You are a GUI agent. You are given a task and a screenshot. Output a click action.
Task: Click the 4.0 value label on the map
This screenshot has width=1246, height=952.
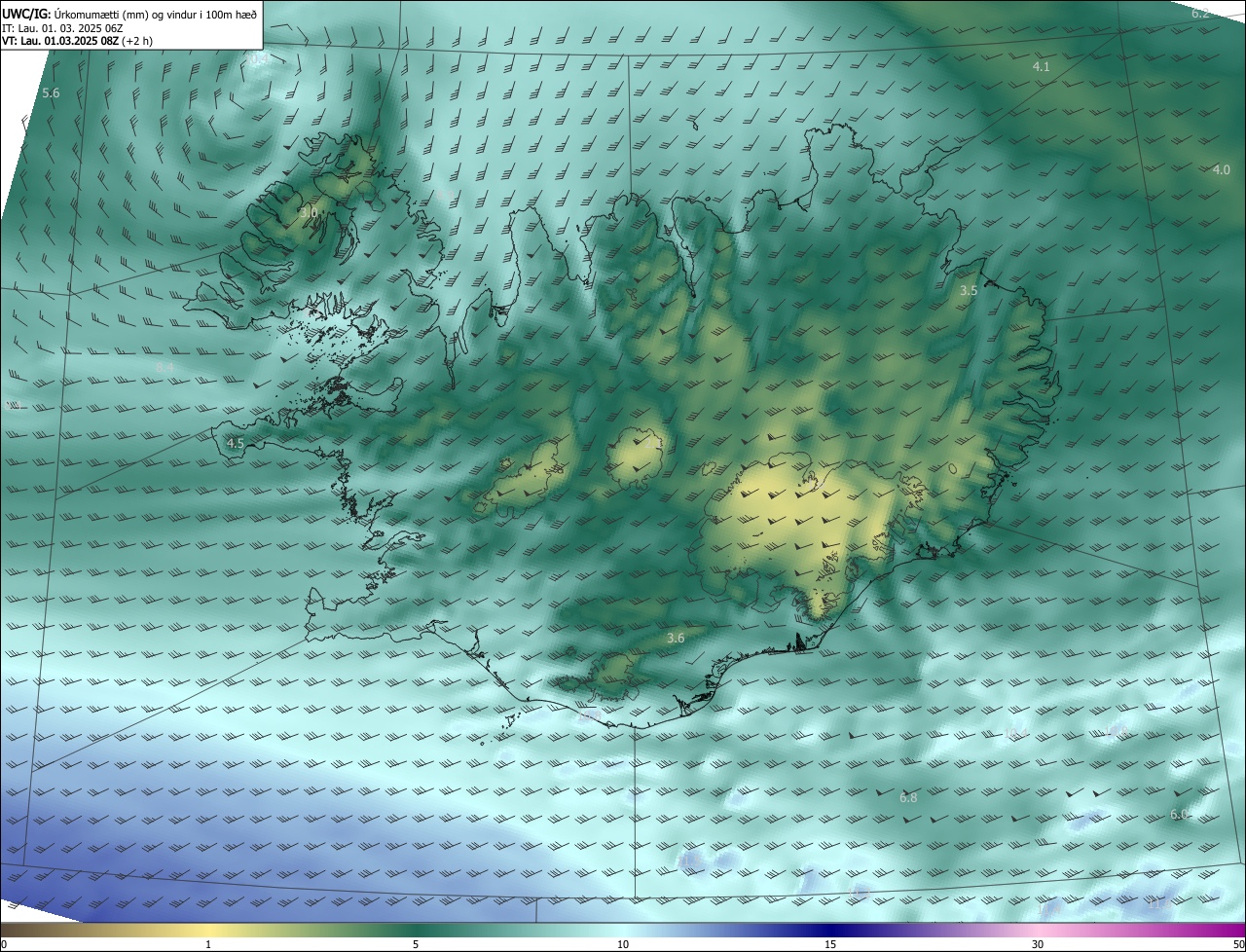(1222, 169)
